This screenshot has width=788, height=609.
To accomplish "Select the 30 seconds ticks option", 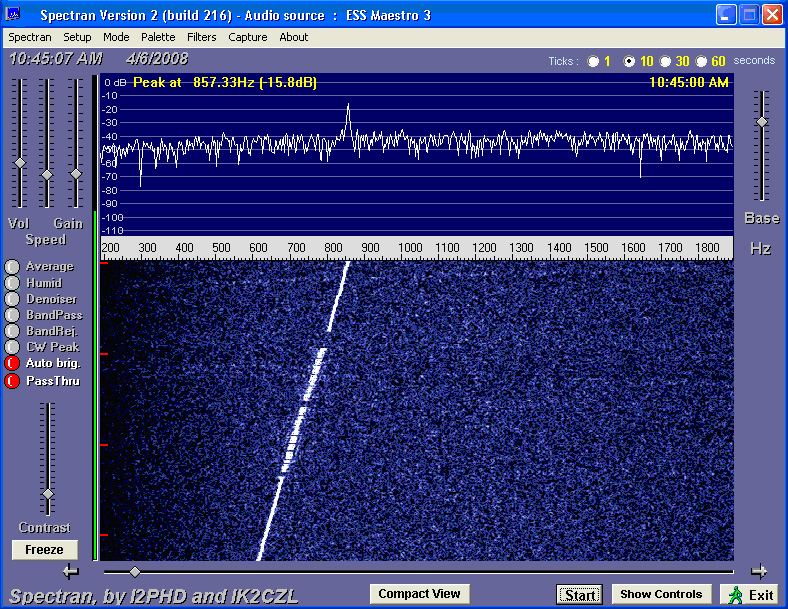I will [x=665, y=61].
